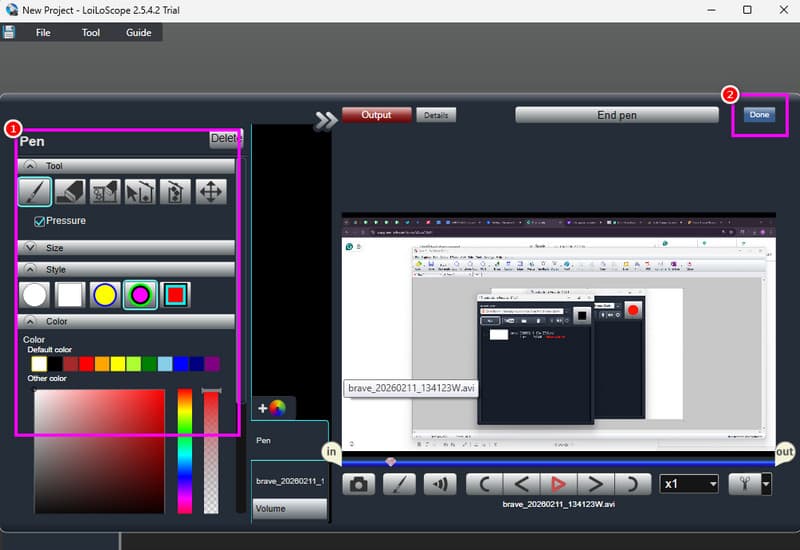This screenshot has width=800, height=550.
Task: Open the File menu
Action: pyautogui.click(x=43, y=32)
